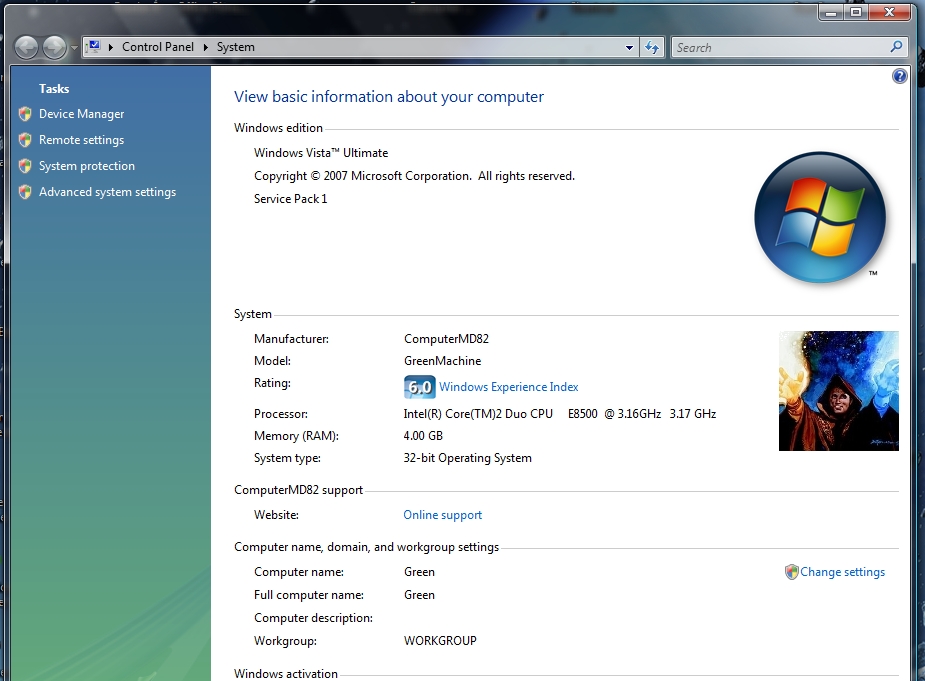Click the 'Windows Vista Ultimate' edition text

pyautogui.click(x=321, y=153)
